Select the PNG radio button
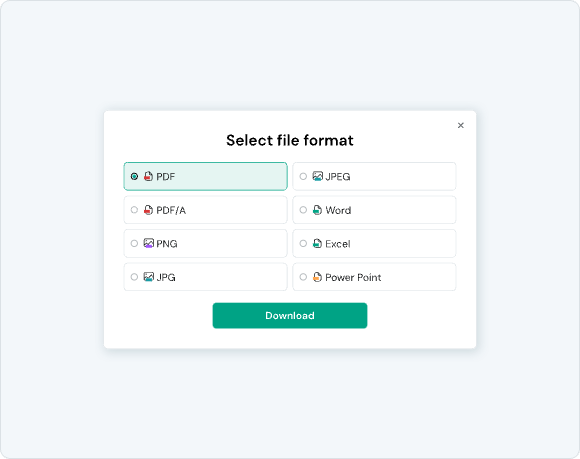 (134, 243)
